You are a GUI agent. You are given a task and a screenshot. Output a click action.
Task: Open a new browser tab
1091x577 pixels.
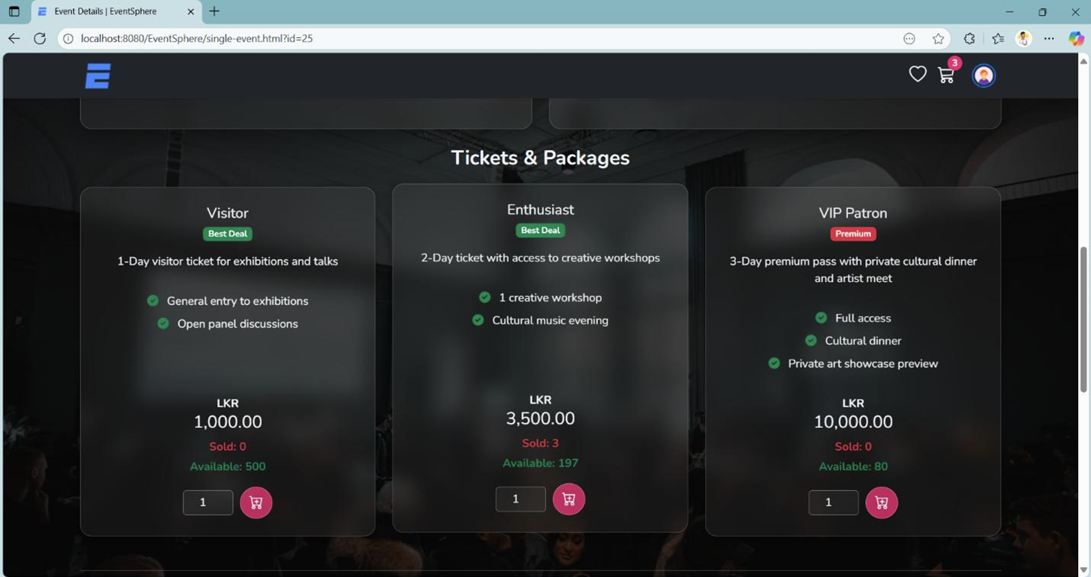[214, 12]
